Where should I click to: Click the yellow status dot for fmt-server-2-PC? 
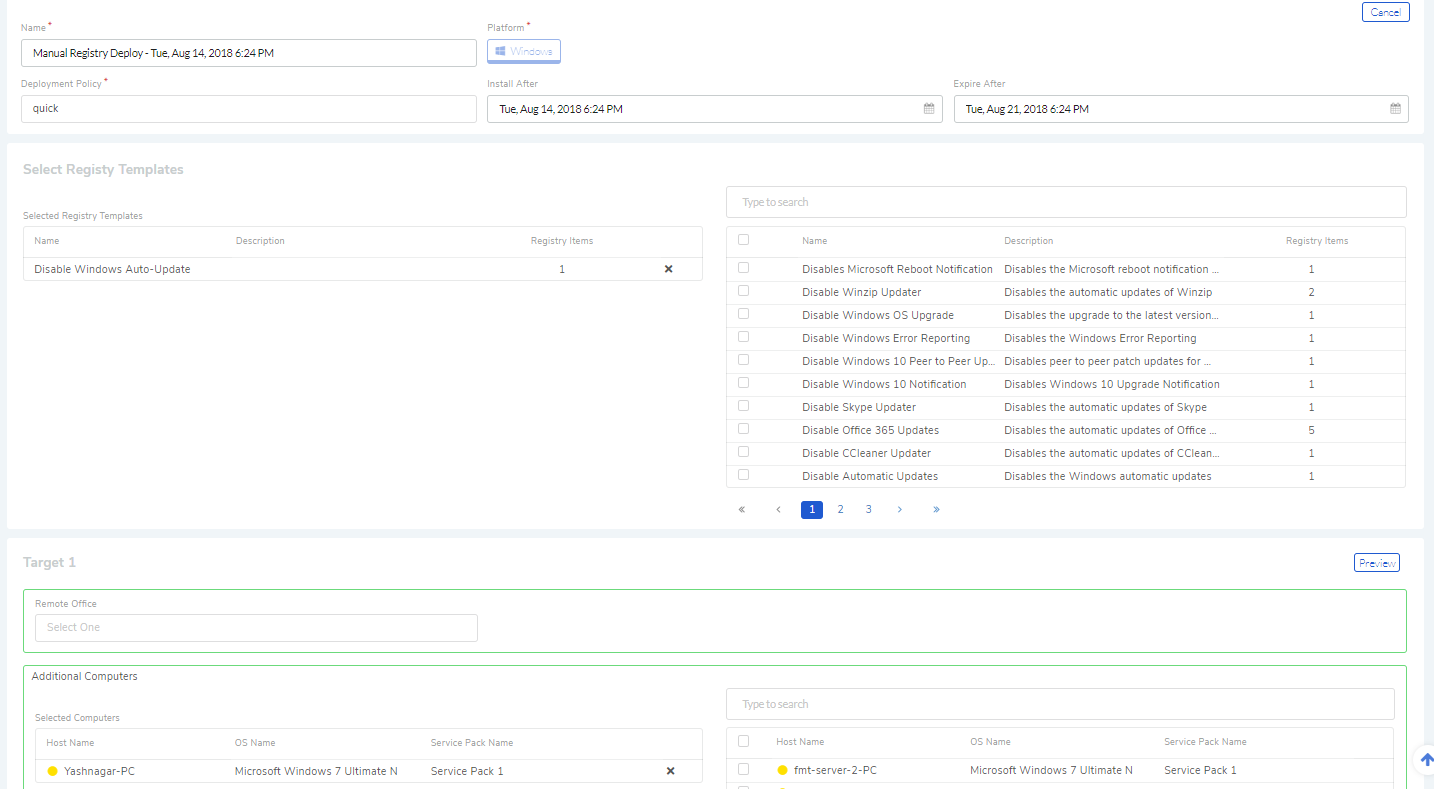pyautogui.click(x=783, y=770)
